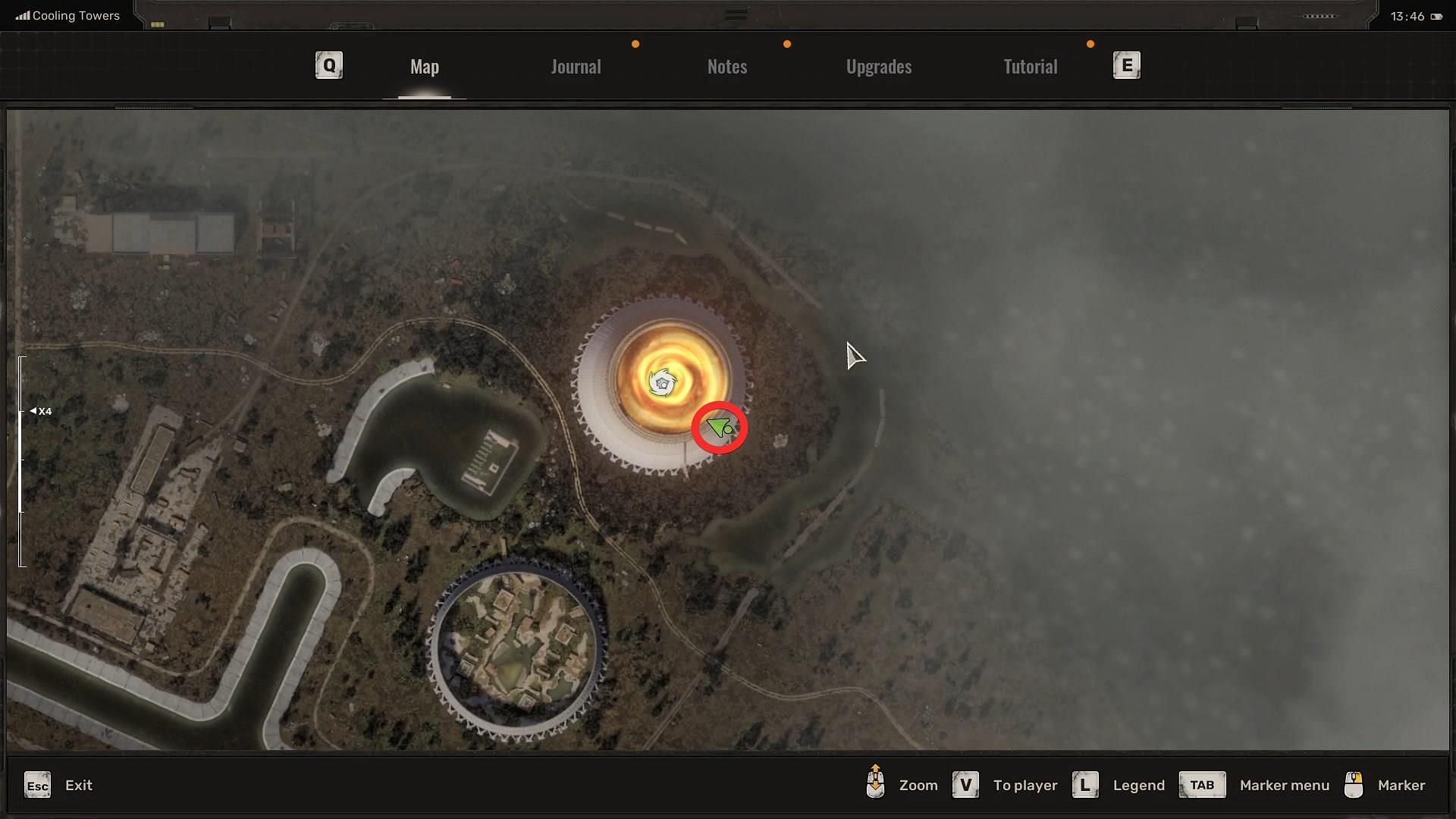Click the Tutorial notification dot
The width and height of the screenshot is (1456, 819).
pos(1090,44)
